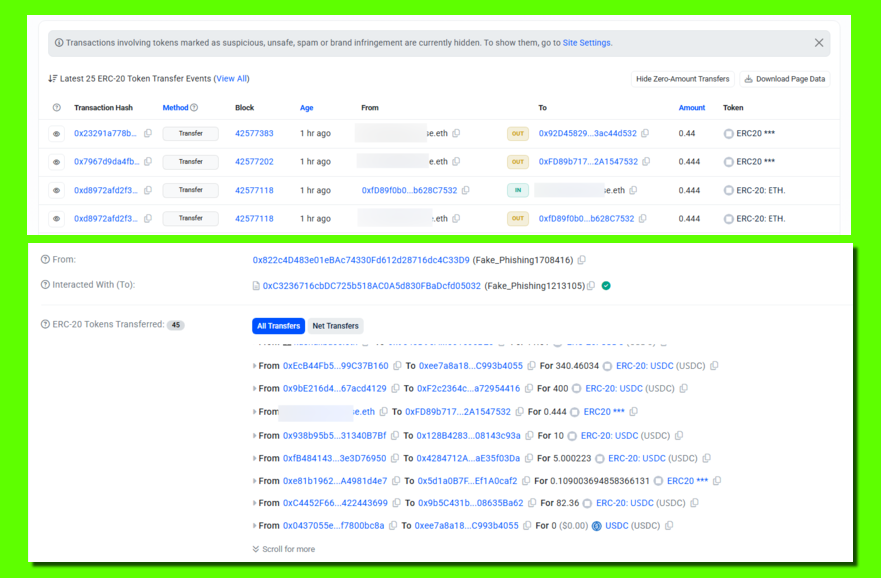This screenshot has height=578, width=881.
Task: Sort by Method column header
Action: click(175, 108)
